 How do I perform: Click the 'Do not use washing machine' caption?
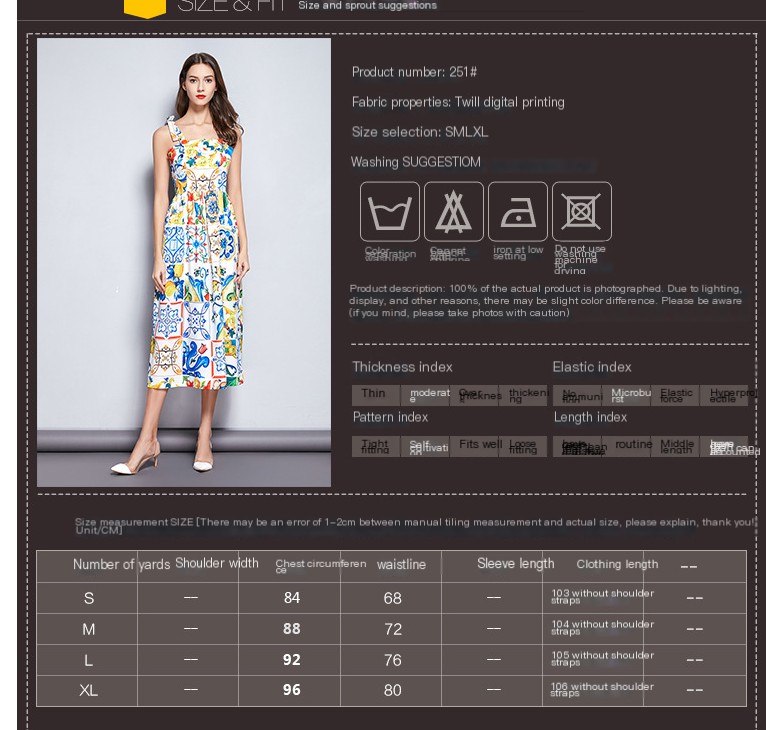point(580,259)
